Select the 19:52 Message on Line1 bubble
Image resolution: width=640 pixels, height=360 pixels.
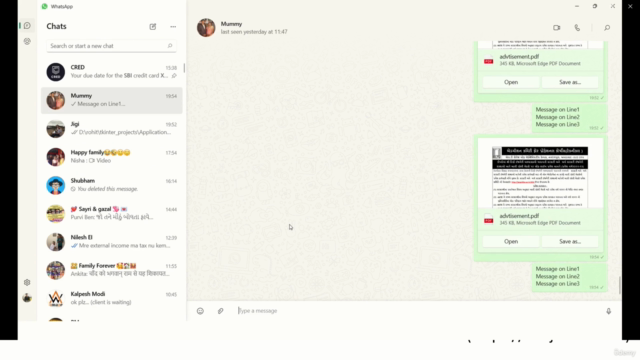pos(569,118)
